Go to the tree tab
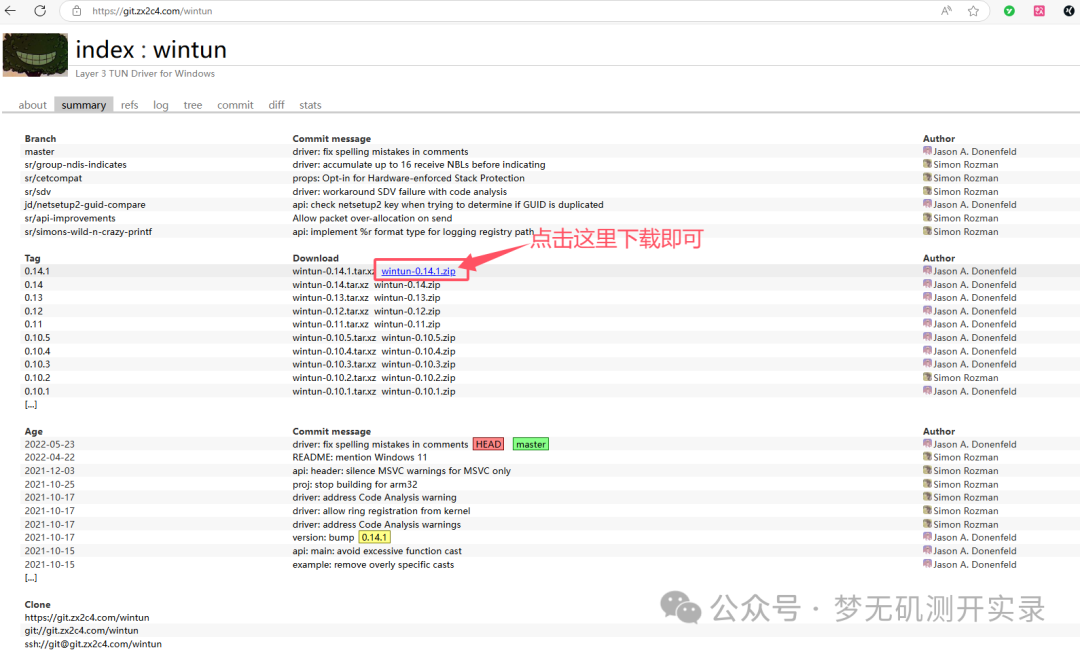The width and height of the screenshot is (1080, 652). (x=193, y=105)
